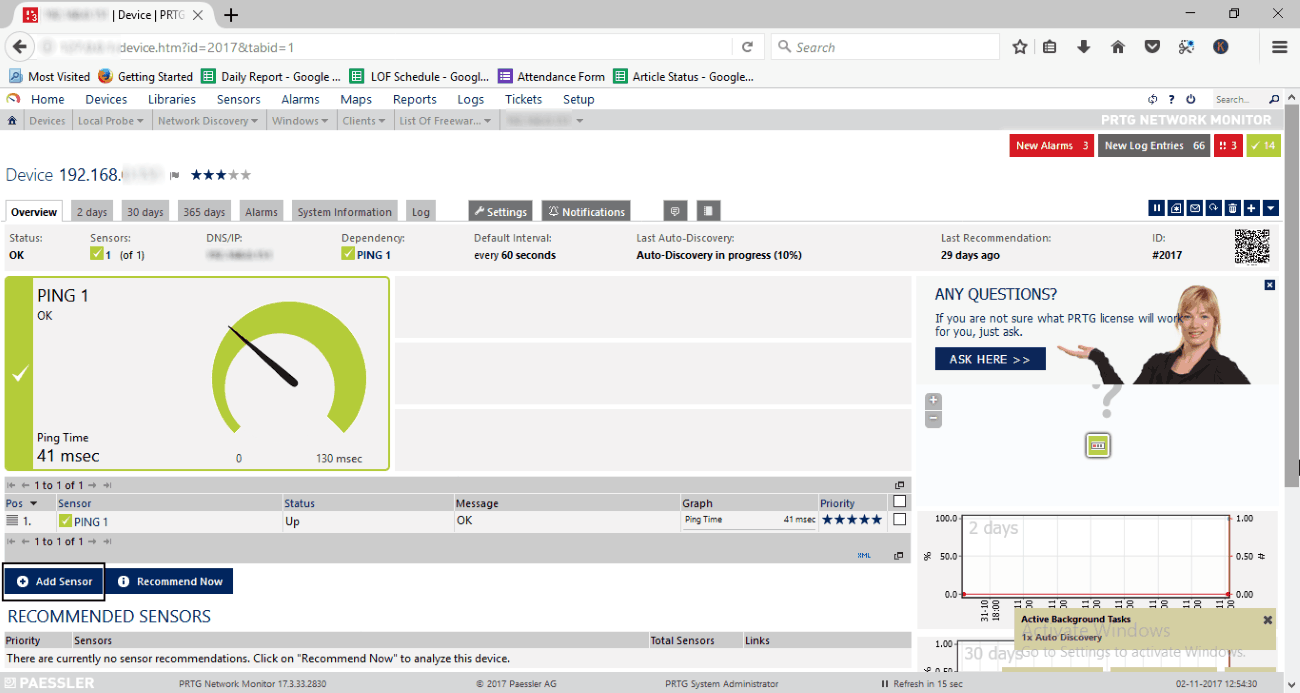
Task: Click the scan-now circular arrow icon
Action: click(1214, 208)
